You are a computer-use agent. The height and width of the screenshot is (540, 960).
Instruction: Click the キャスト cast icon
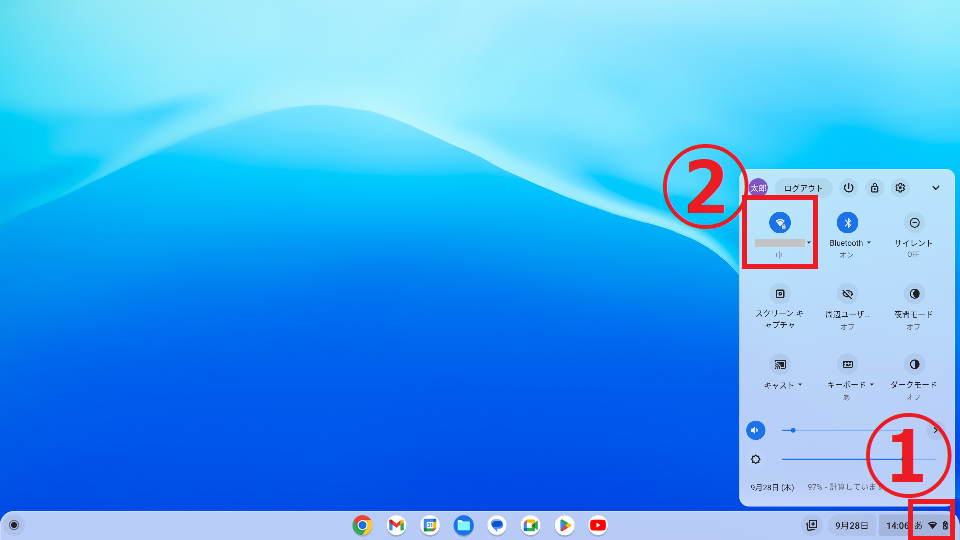tap(780, 364)
